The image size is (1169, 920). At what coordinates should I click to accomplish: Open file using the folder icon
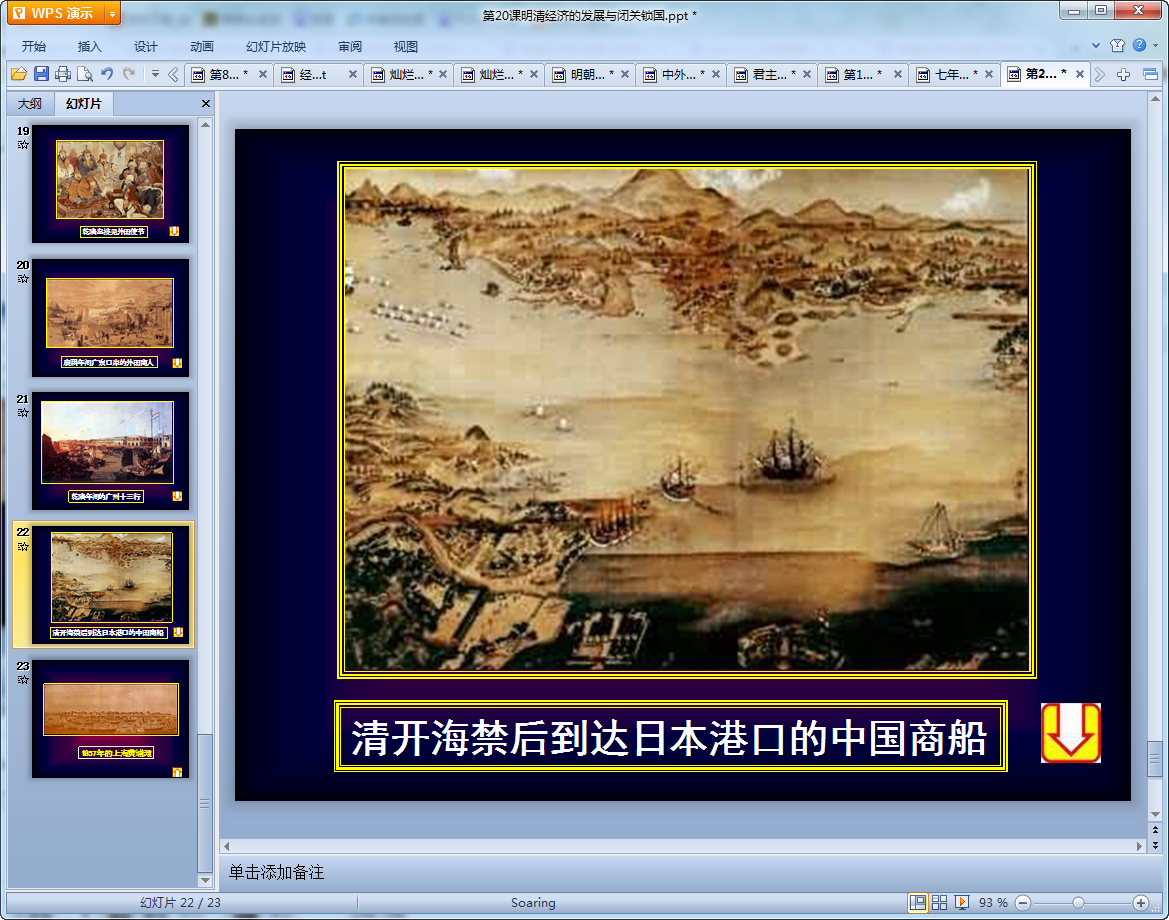19,74
